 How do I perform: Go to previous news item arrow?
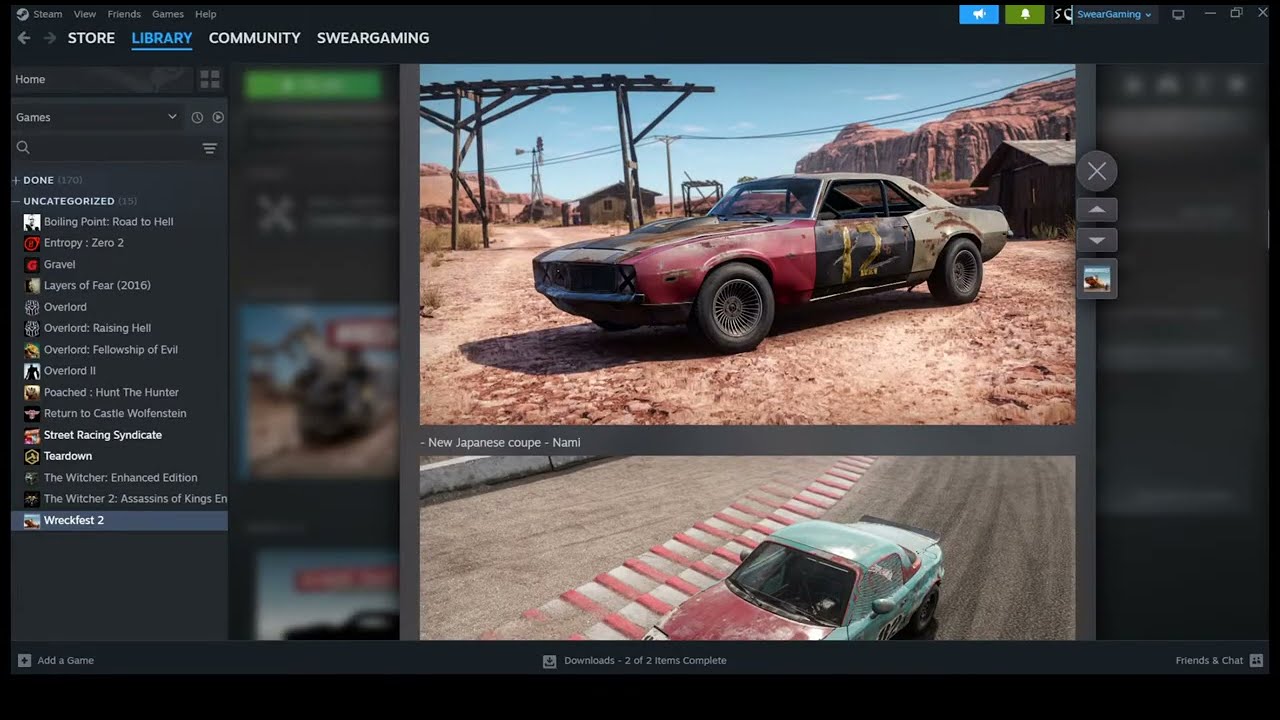pos(1097,210)
